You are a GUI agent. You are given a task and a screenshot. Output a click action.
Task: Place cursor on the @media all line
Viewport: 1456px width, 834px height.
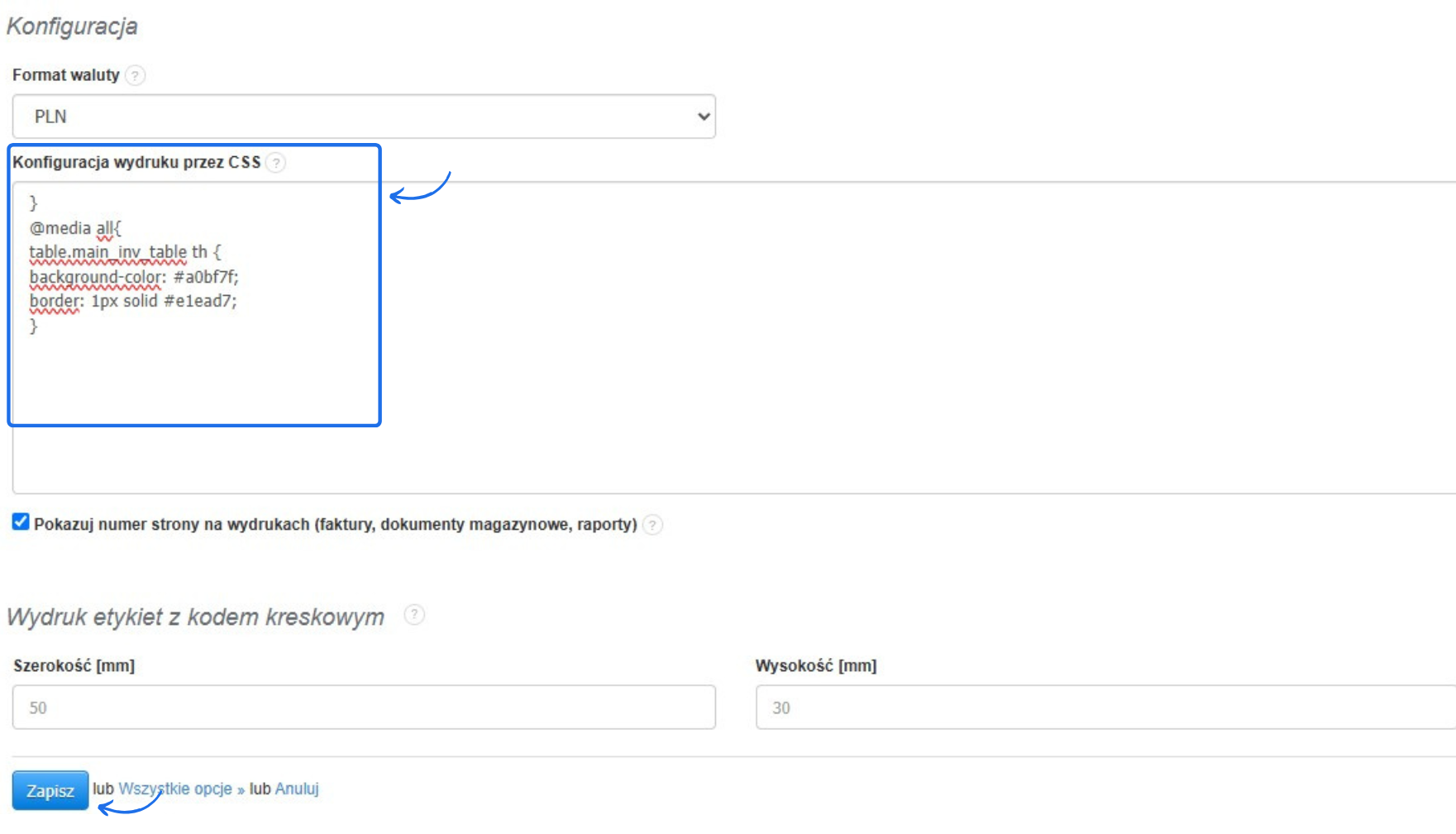pyautogui.click(x=75, y=228)
